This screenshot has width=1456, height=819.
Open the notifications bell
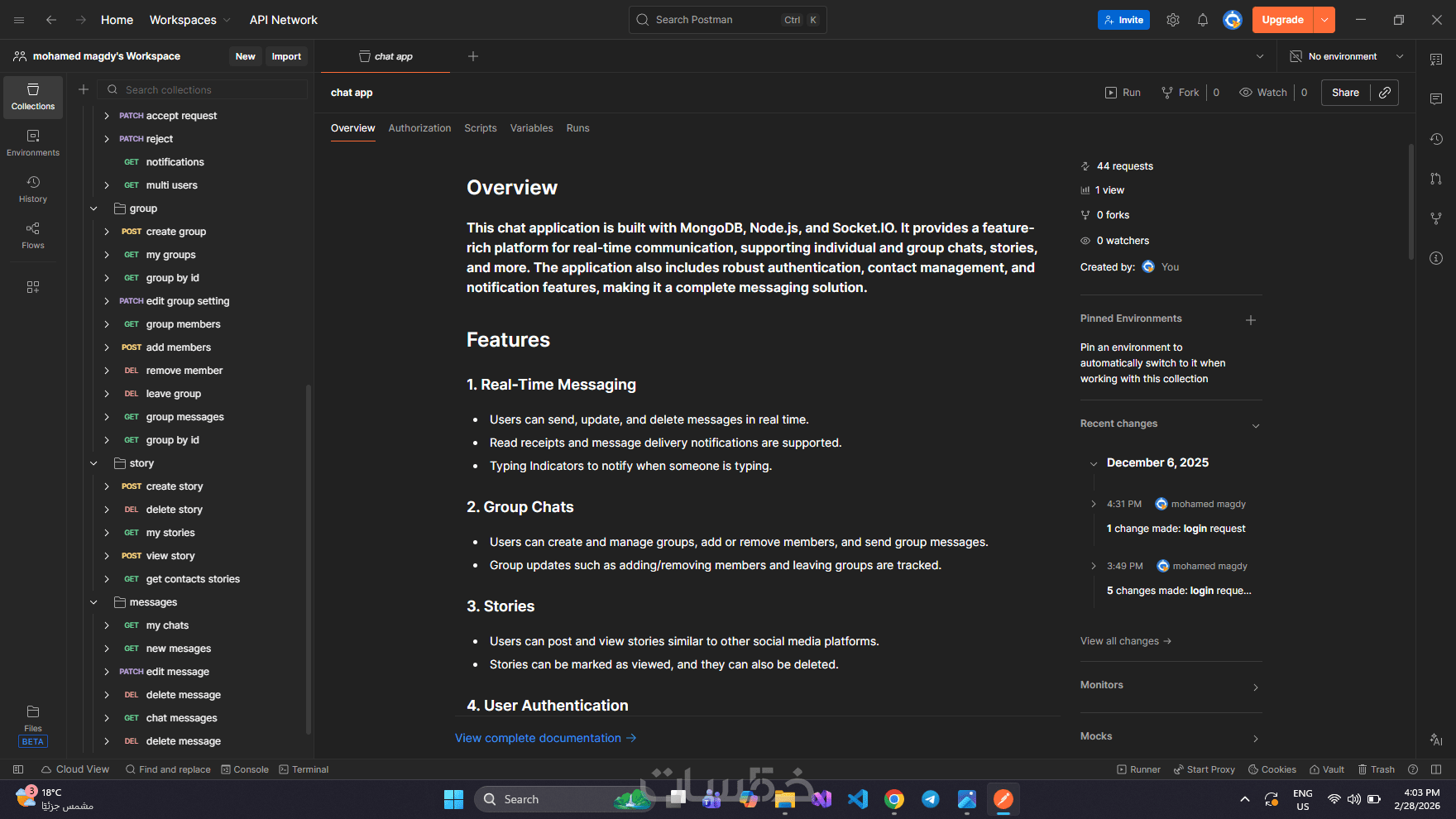pyautogui.click(x=1203, y=20)
